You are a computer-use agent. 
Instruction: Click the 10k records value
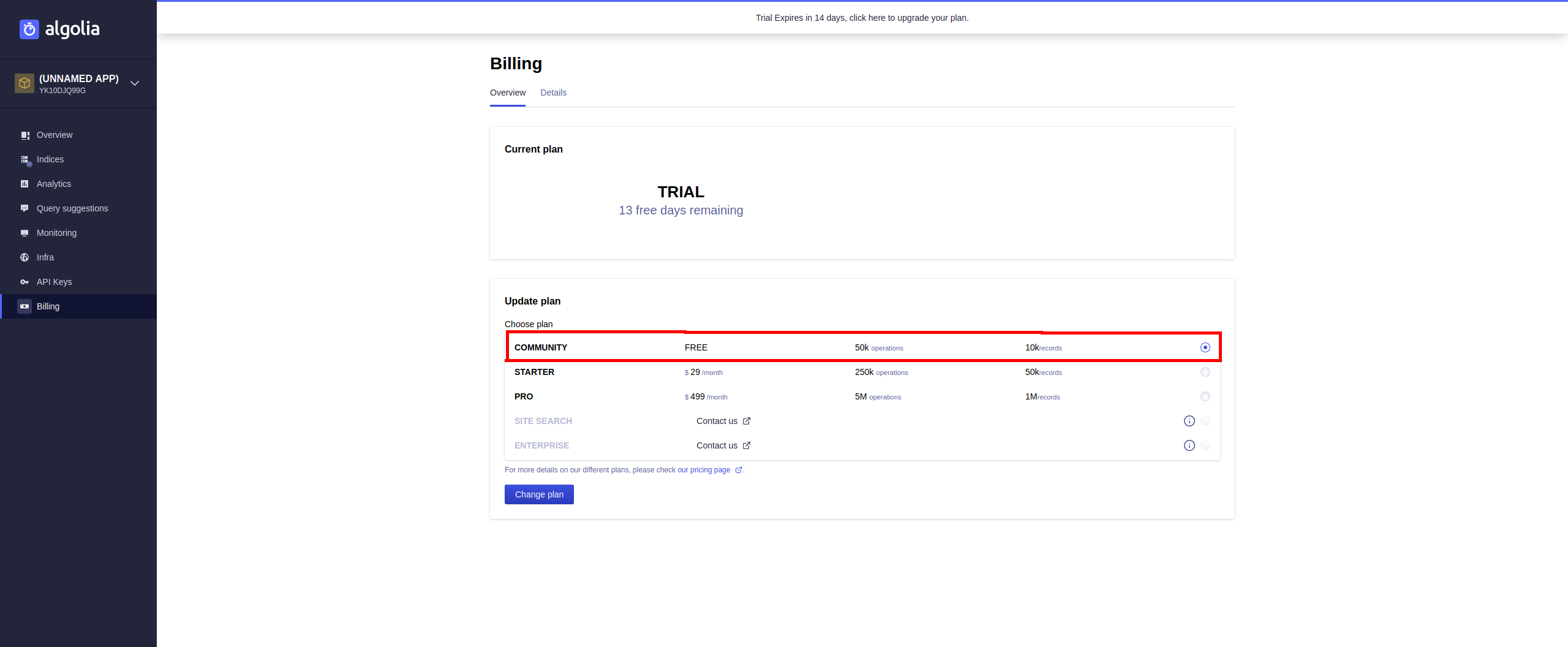[x=1044, y=347]
